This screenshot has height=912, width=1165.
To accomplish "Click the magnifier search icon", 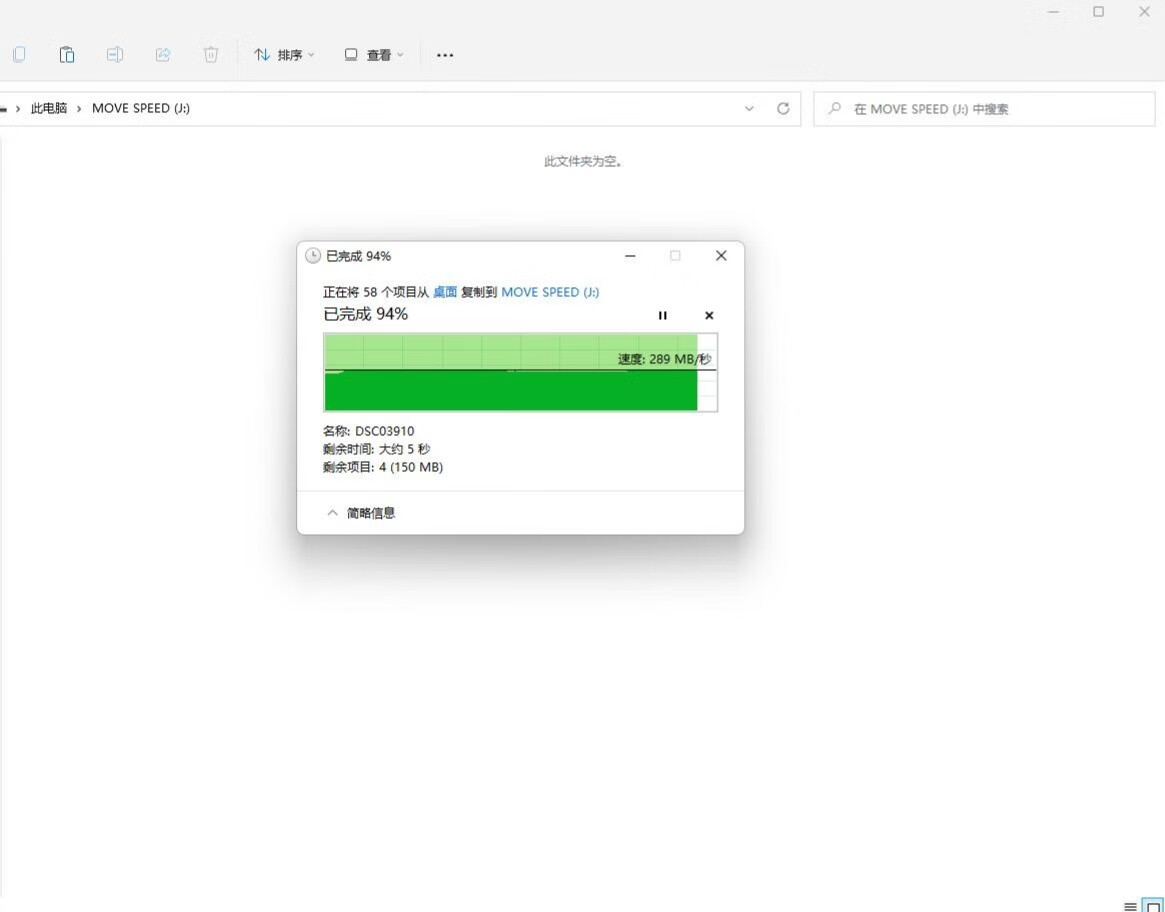I will [x=834, y=109].
